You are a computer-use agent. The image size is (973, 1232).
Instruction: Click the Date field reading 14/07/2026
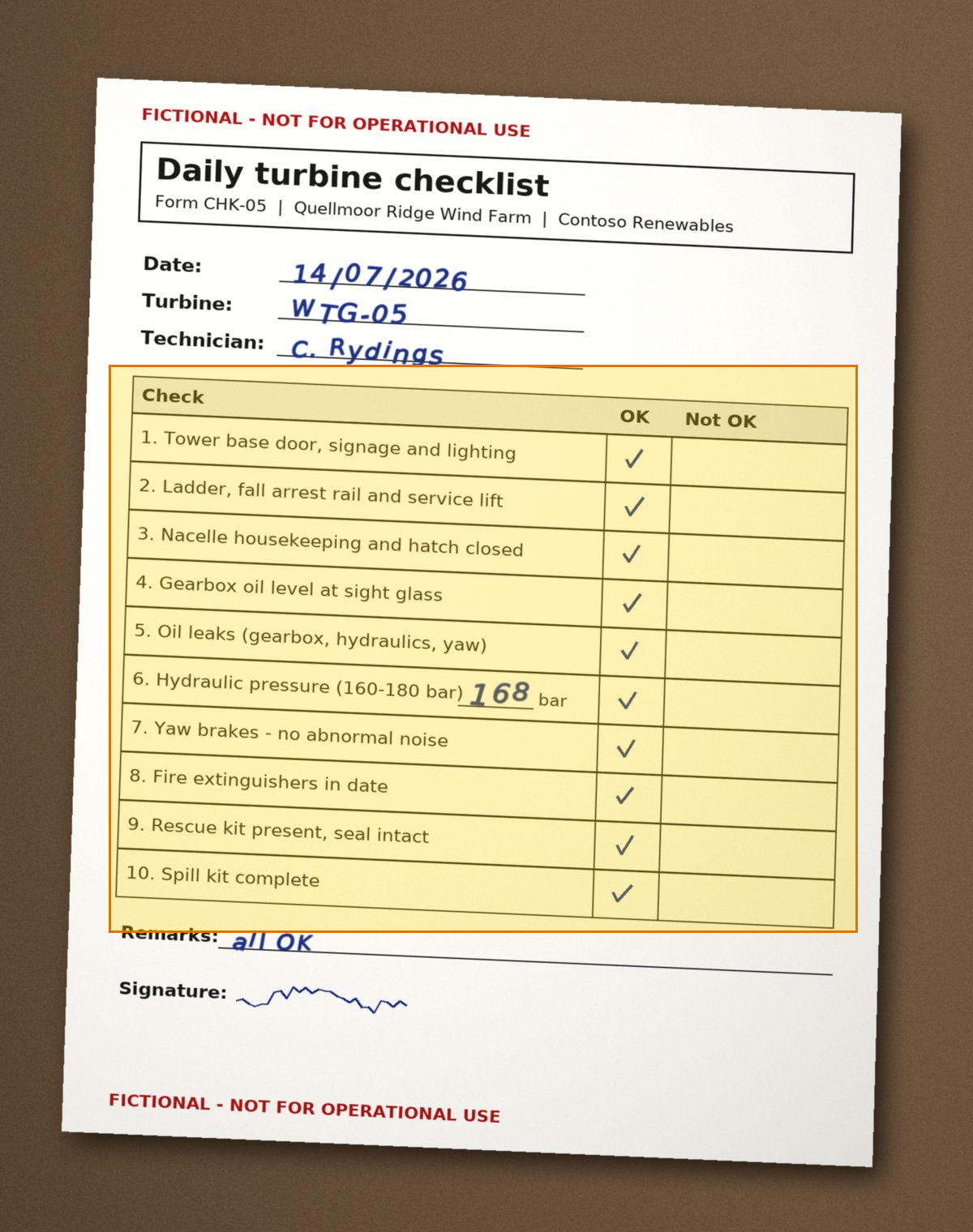432,276
